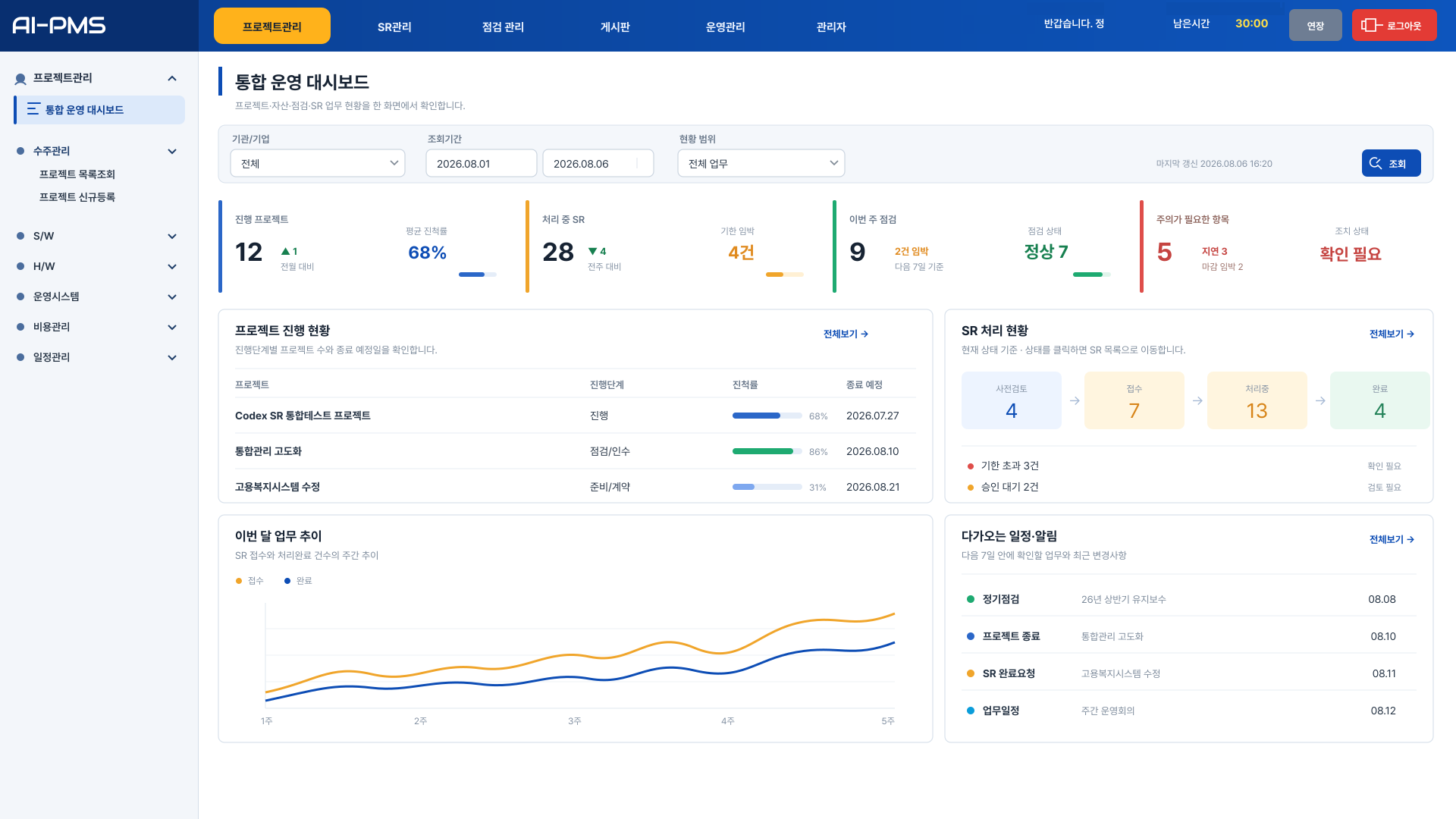Click the 승인 대기 2건 alert text
Viewport: 1456px width, 819px height.
click(1010, 487)
